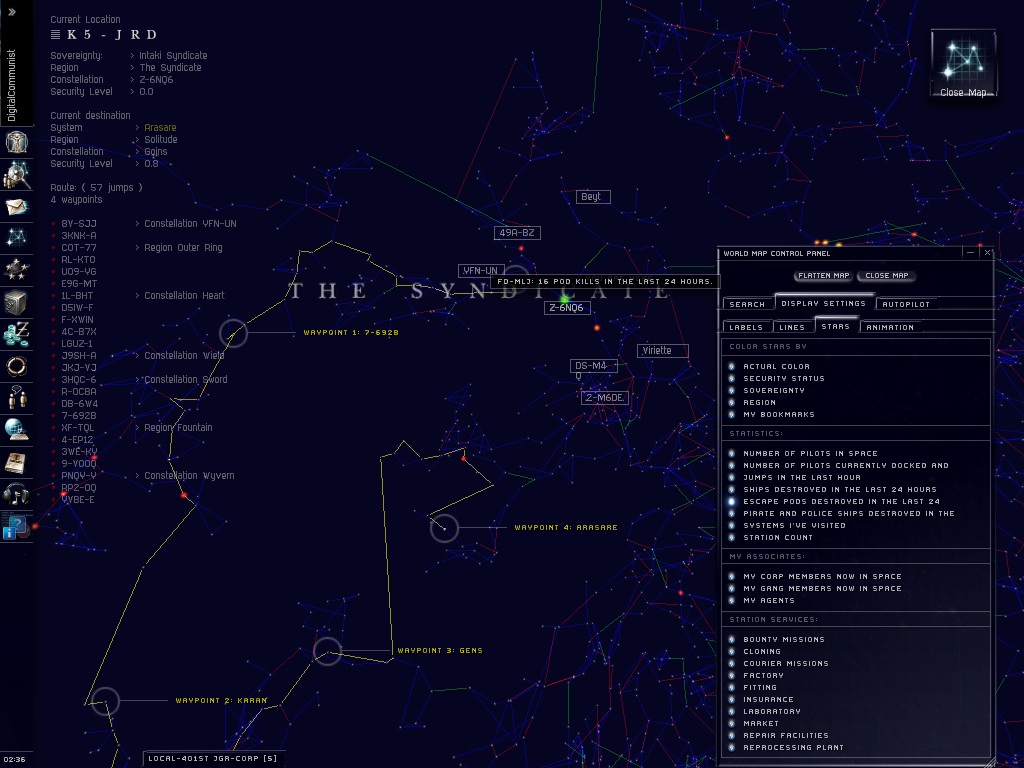Click the list icon beside K5-JRD

56,35
